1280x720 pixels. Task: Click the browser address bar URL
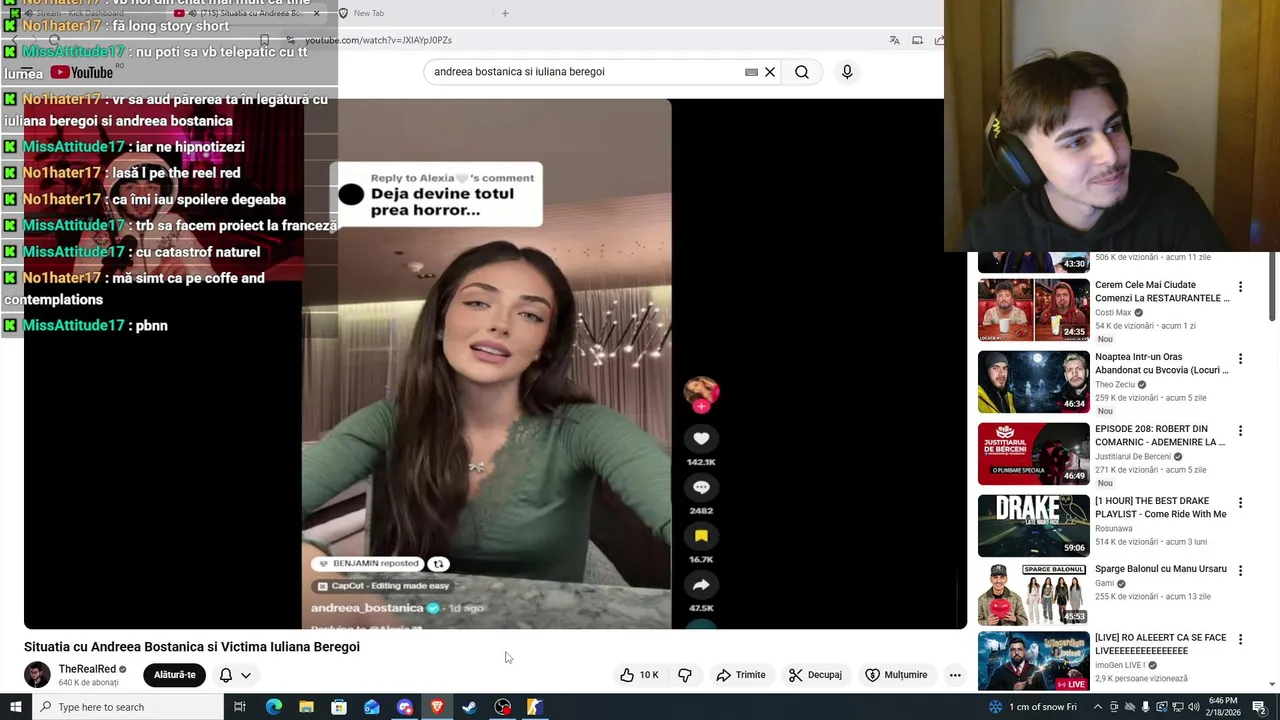coord(378,40)
